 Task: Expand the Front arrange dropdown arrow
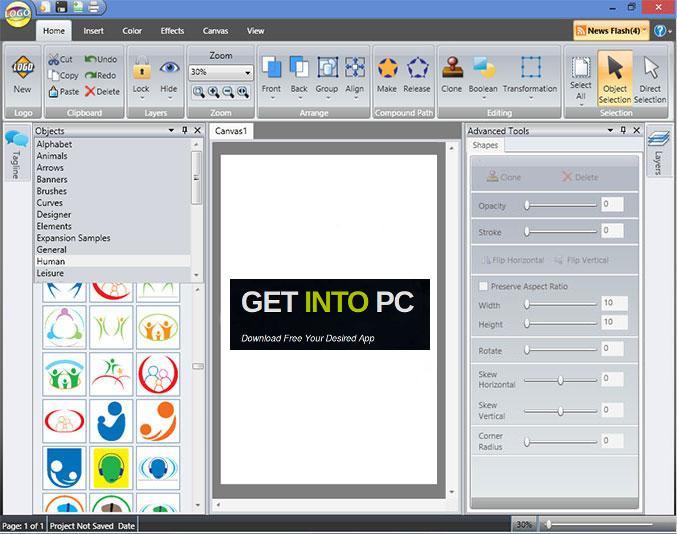(x=272, y=98)
